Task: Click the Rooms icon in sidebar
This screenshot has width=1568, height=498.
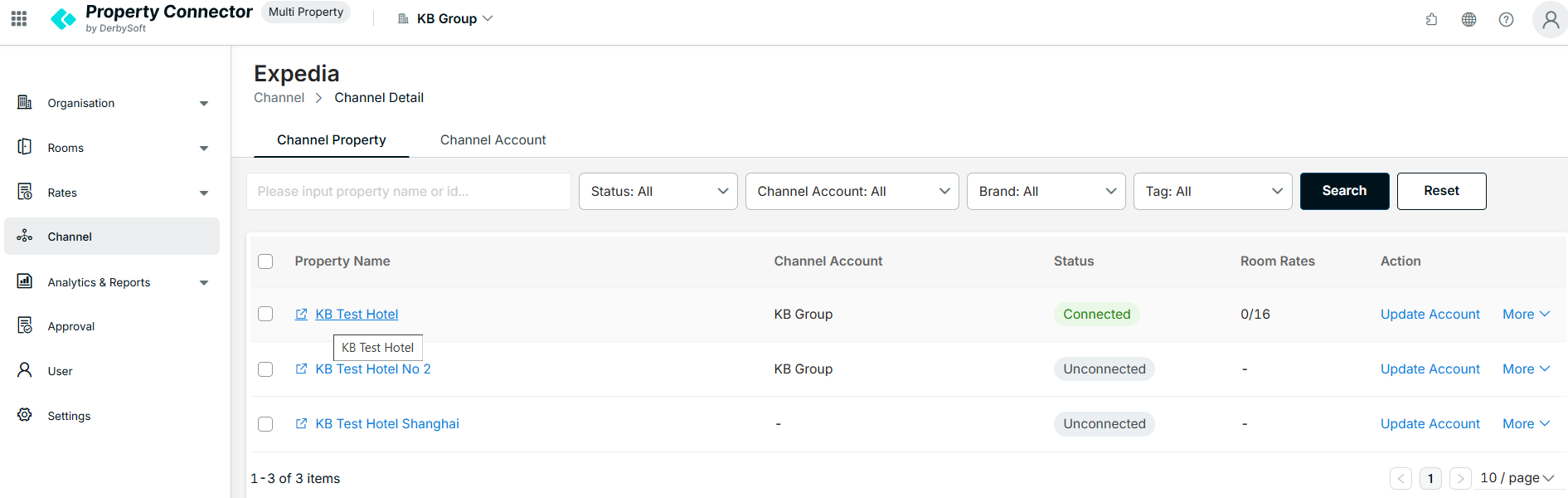Action: tap(25, 147)
